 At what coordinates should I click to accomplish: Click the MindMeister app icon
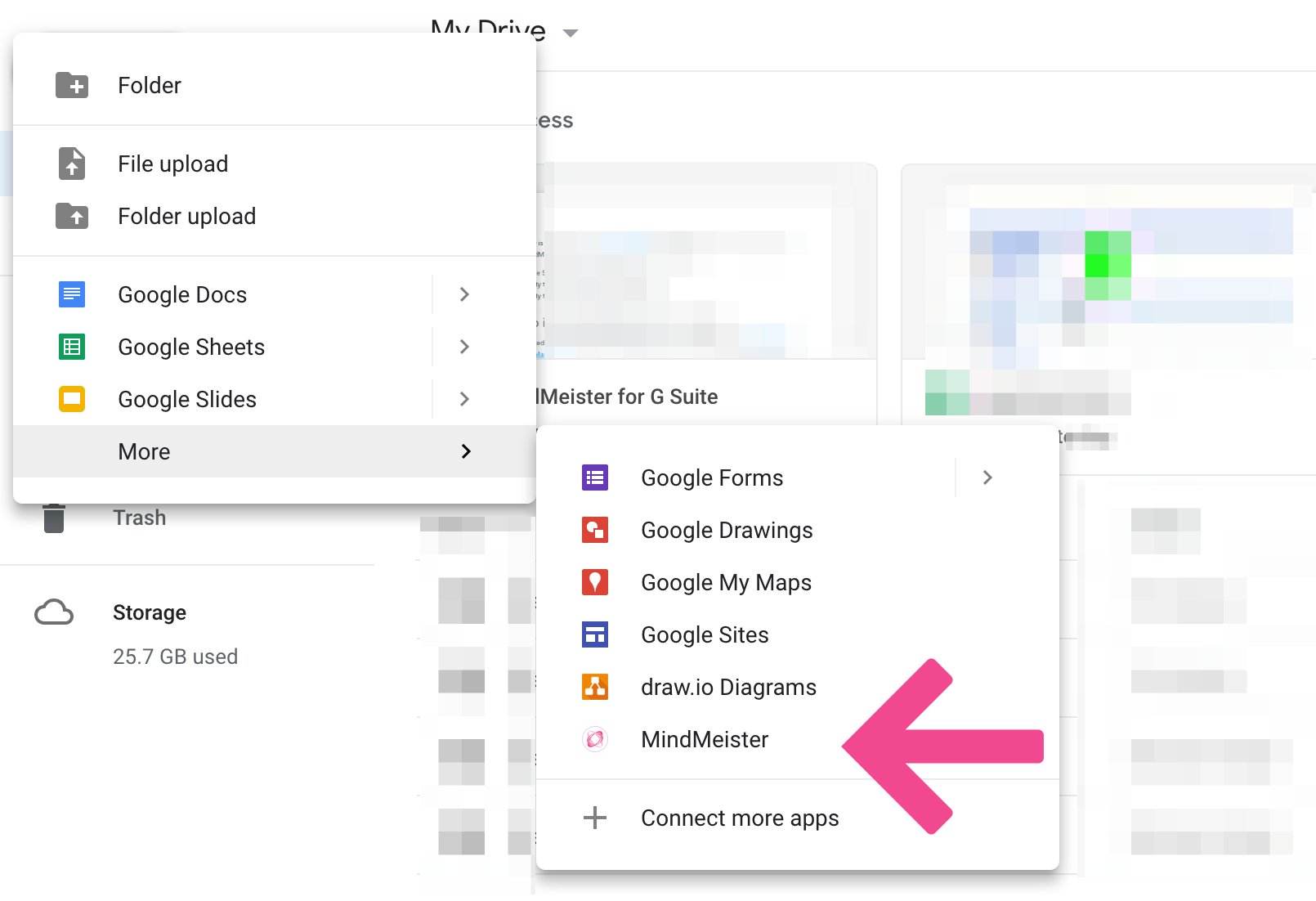coord(595,739)
